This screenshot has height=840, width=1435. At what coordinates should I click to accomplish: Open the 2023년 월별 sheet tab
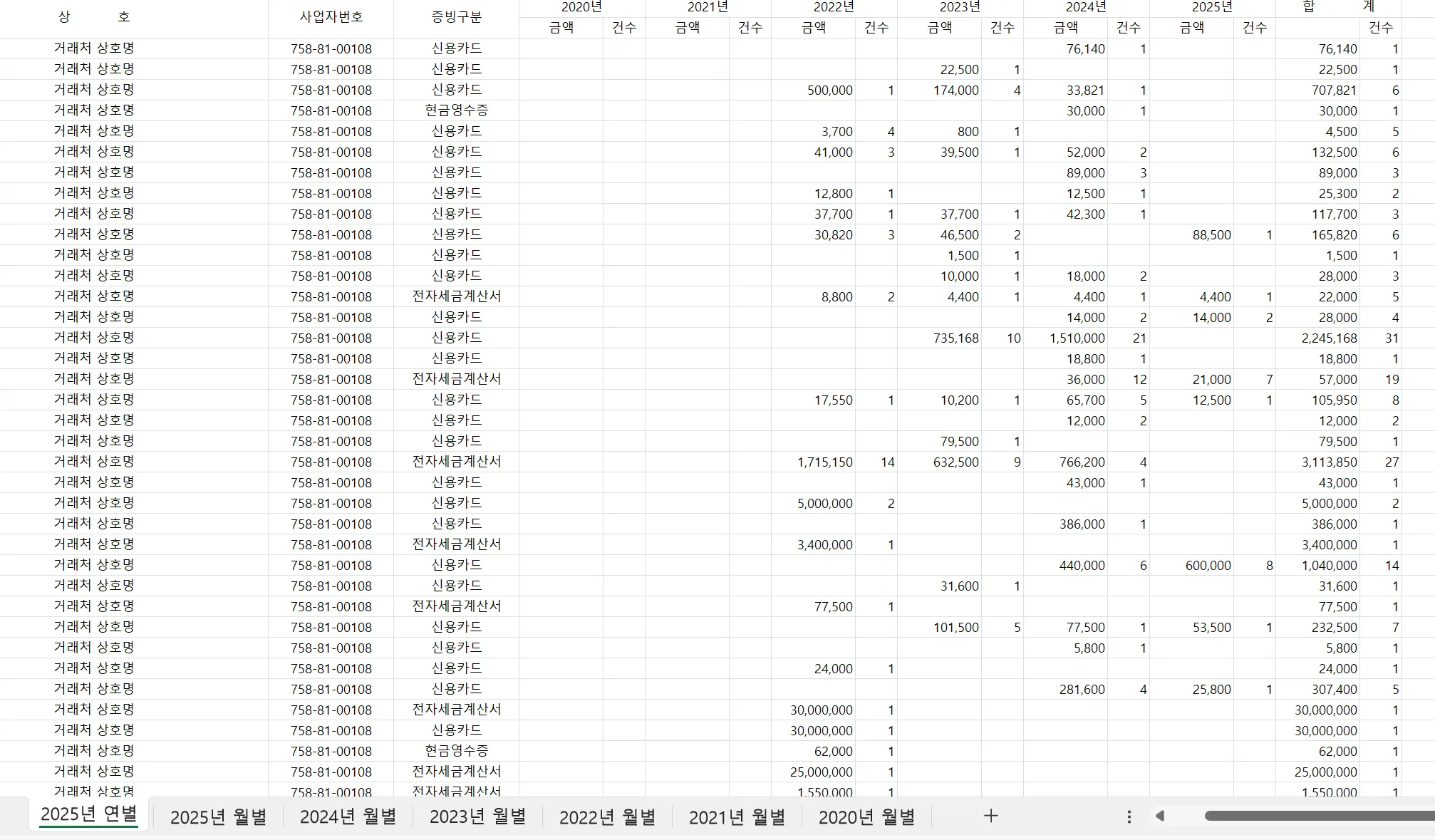(477, 817)
